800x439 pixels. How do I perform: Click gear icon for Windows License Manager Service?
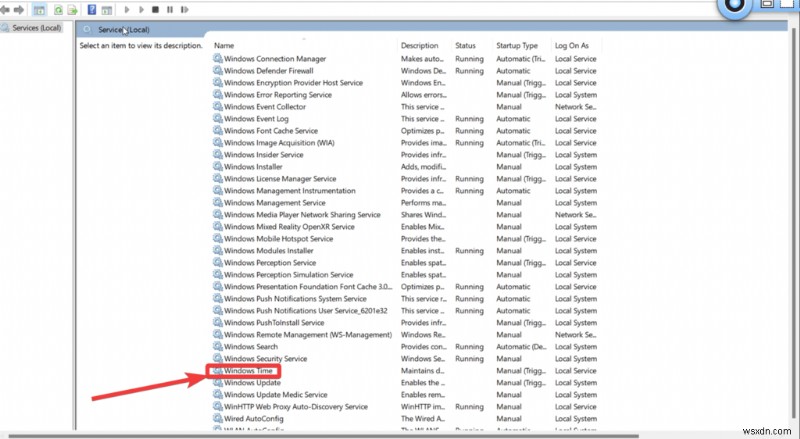point(218,179)
